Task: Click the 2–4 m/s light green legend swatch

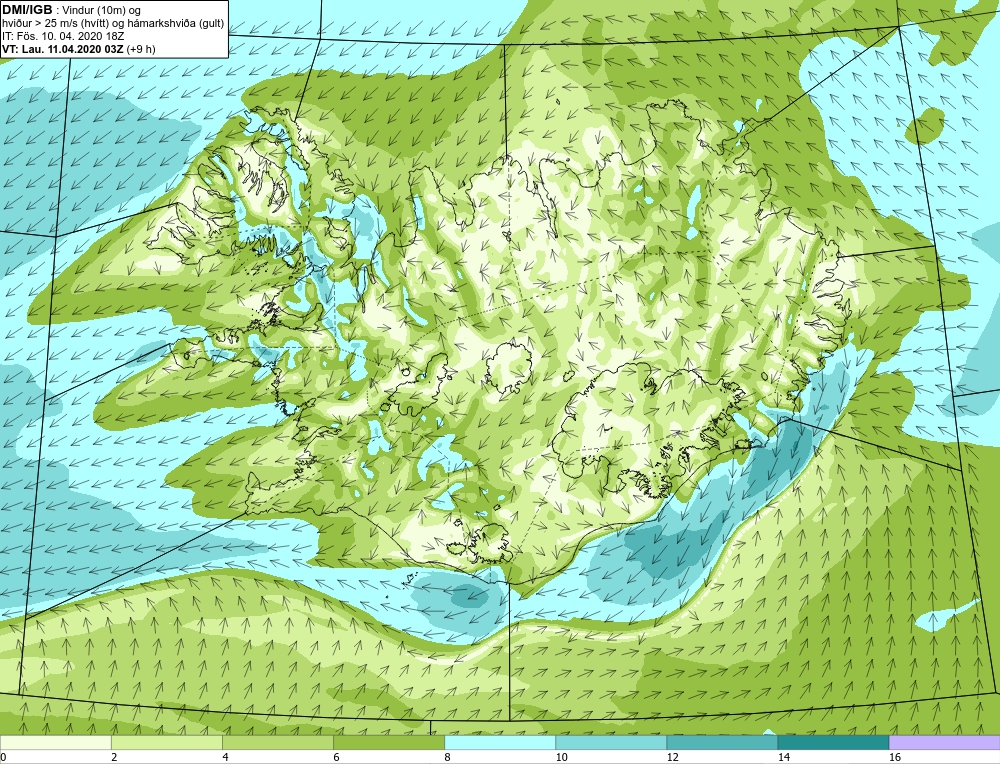Action: (166, 742)
